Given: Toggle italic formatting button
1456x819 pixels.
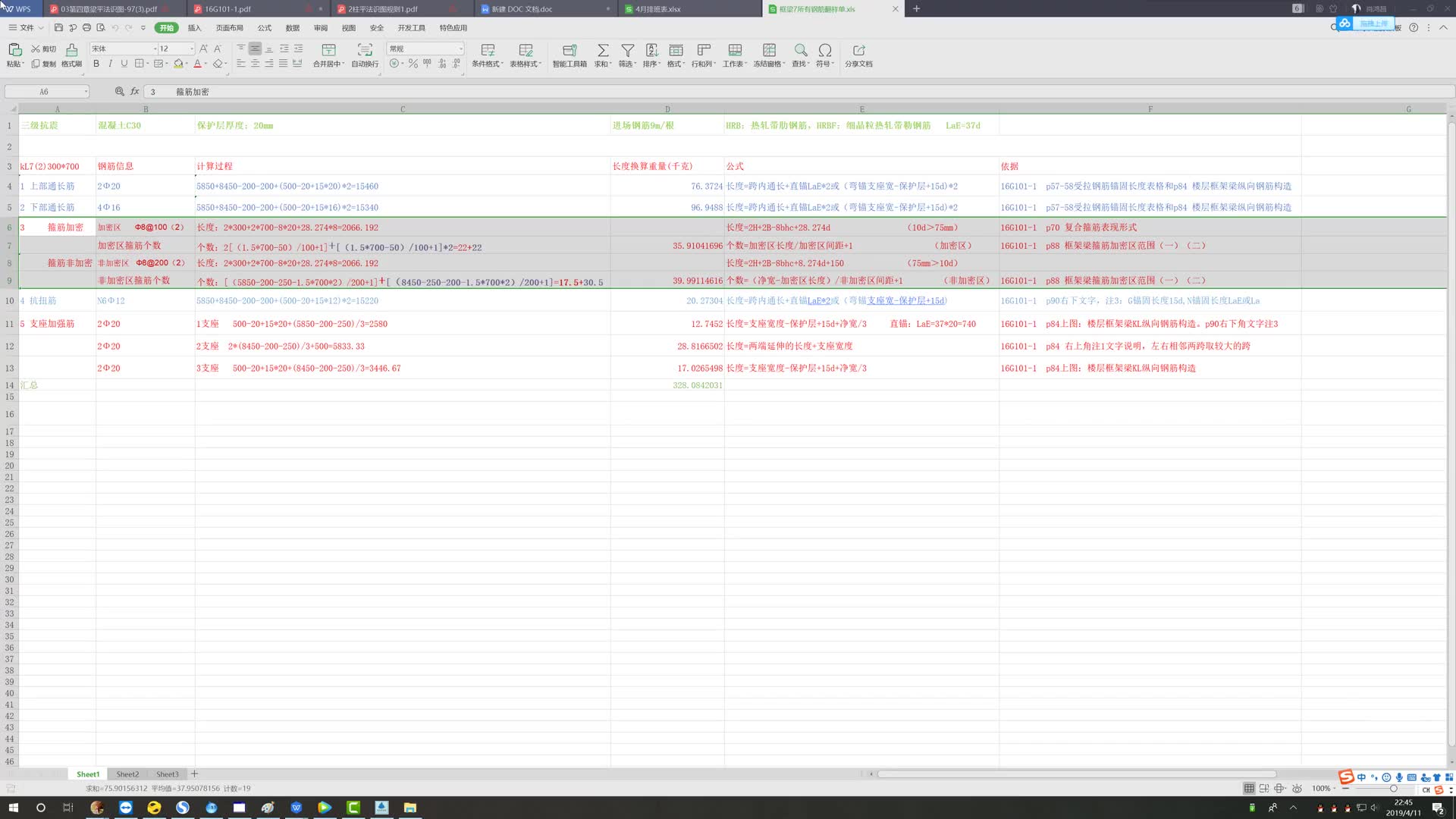Looking at the screenshot, I should tap(110, 64).
